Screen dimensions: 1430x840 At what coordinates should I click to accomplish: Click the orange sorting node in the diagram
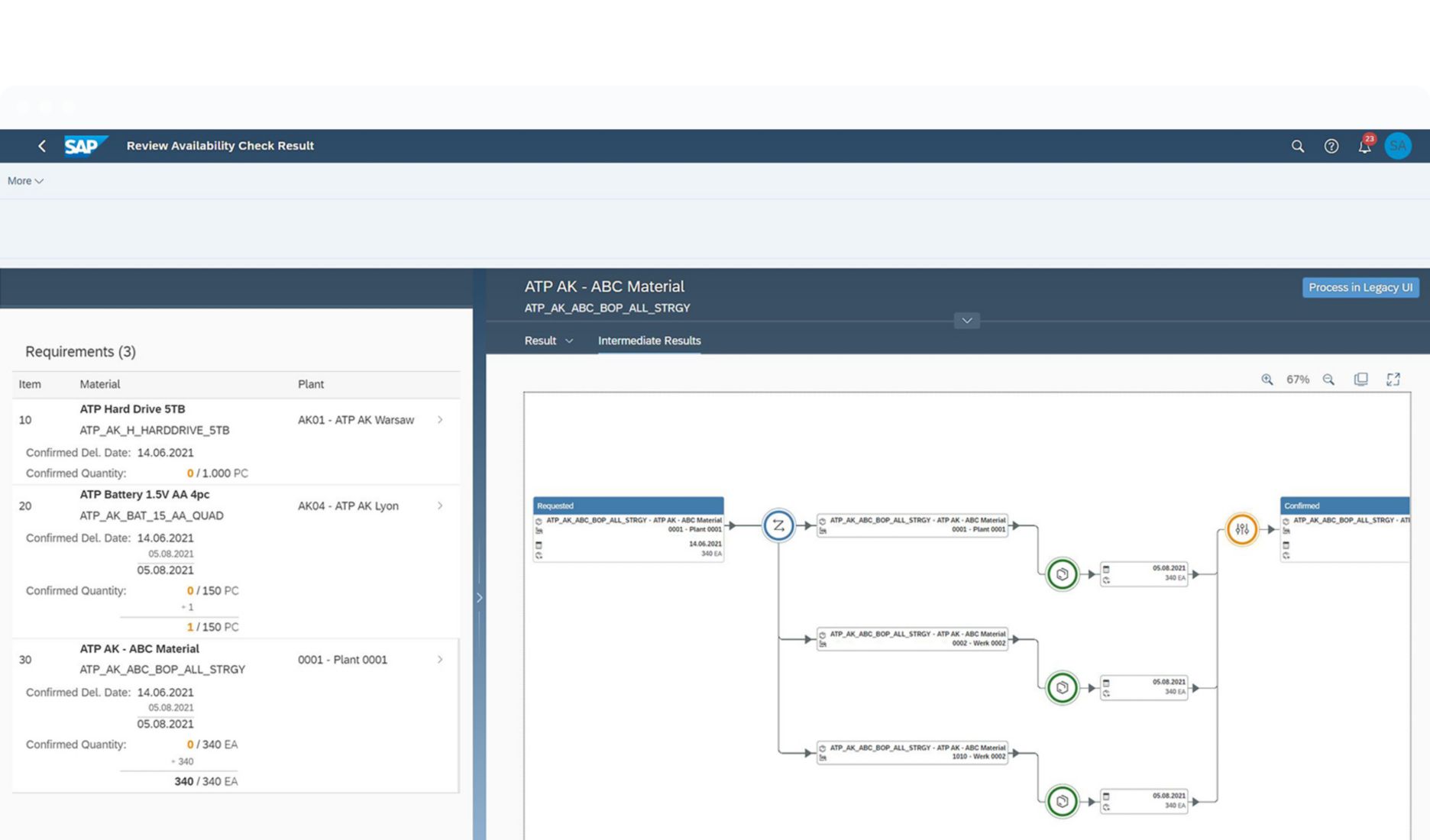coord(1242,530)
